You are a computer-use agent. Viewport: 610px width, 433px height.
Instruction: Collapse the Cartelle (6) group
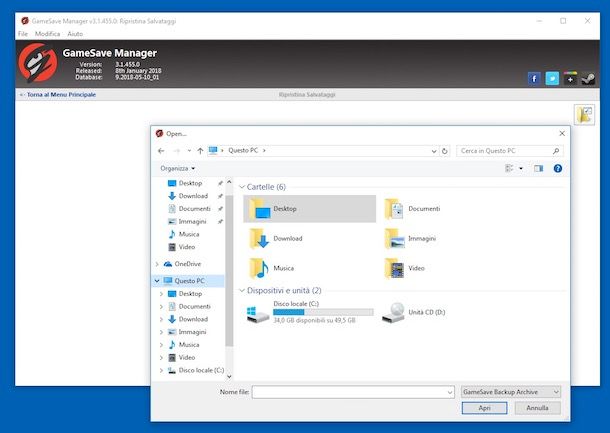click(x=241, y=187)
